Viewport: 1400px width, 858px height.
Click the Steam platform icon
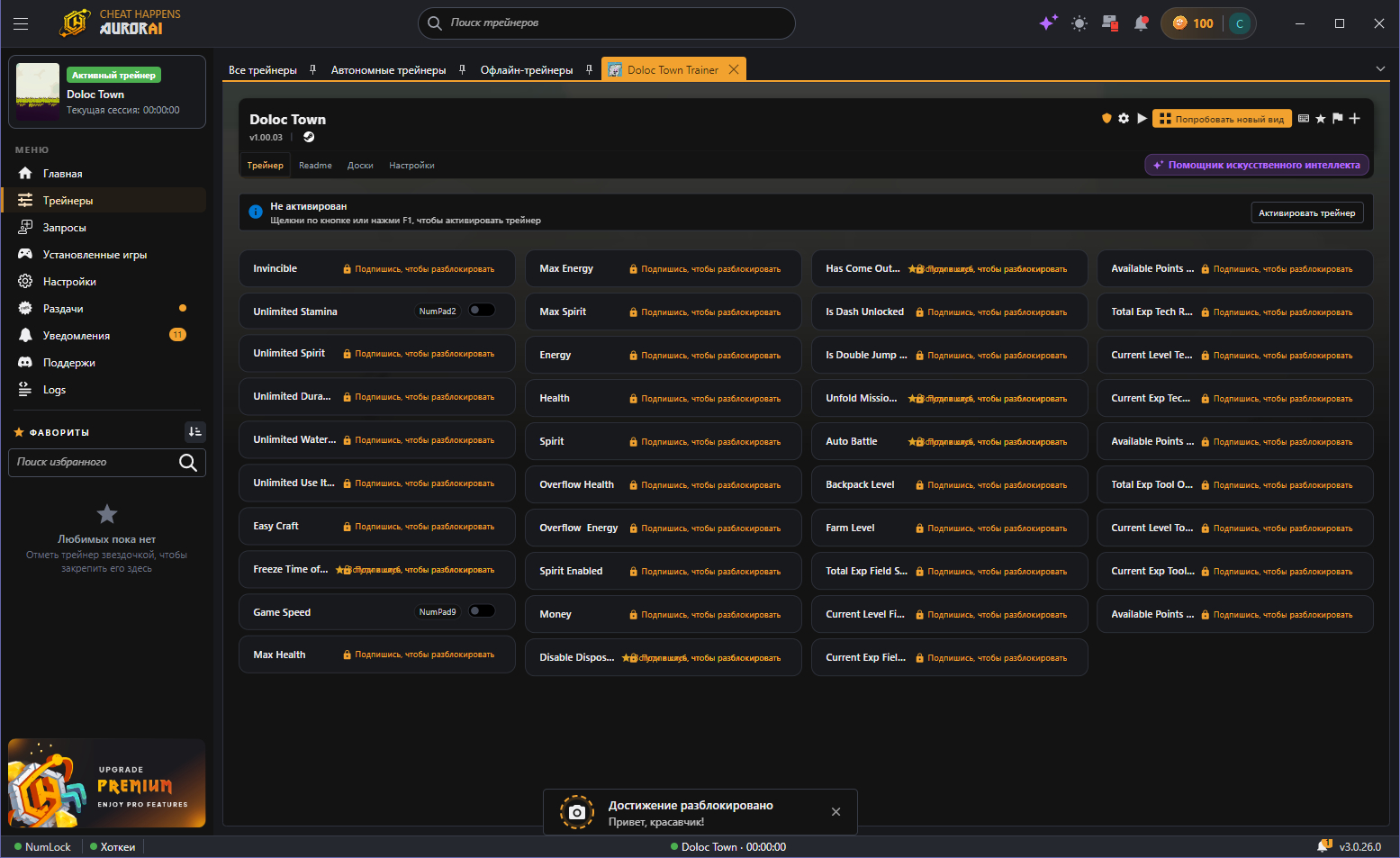(309, 137)
